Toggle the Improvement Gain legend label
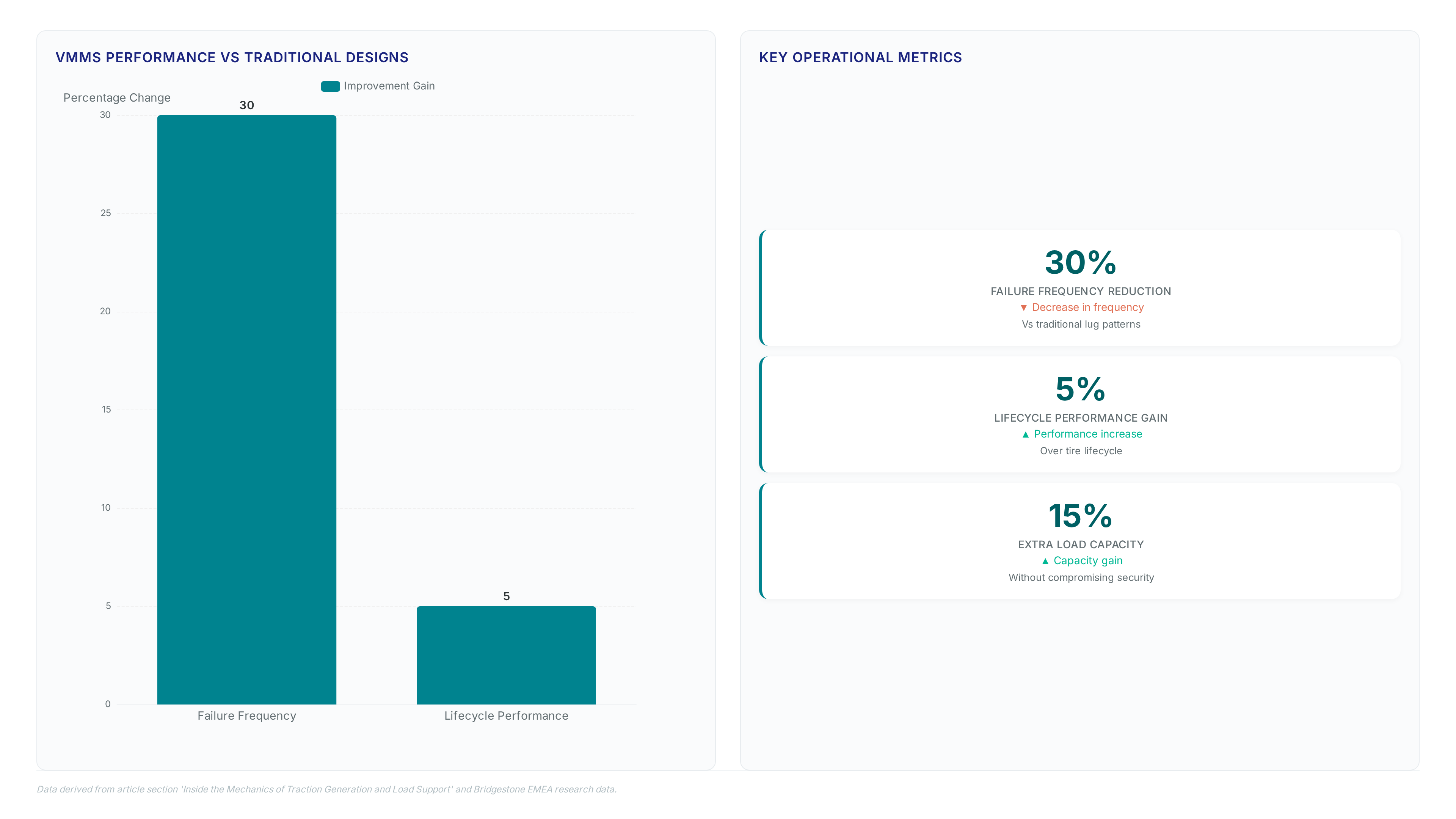This screenshot has width=1456, height=819. pos(389,86)
